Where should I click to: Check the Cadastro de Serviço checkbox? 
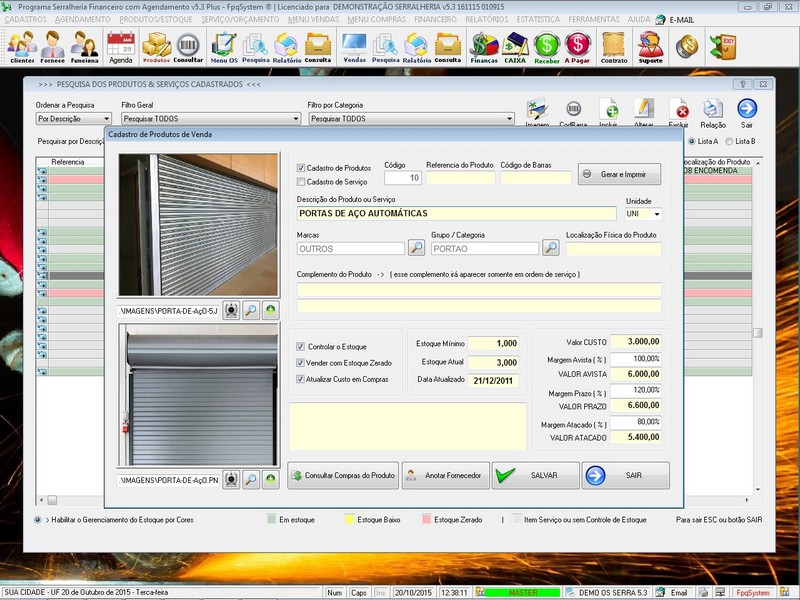pos(302,181)
